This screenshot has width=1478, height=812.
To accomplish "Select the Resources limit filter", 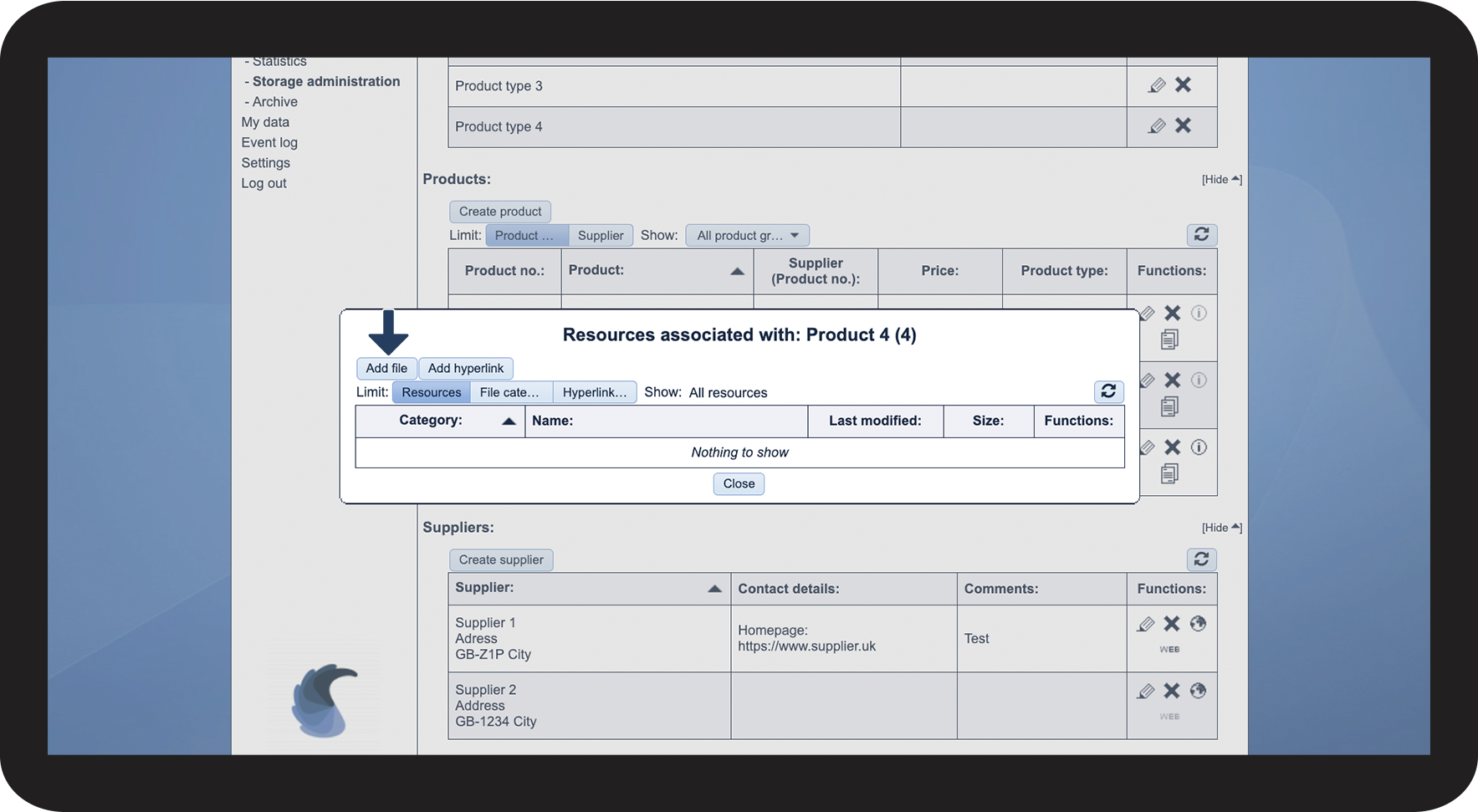I will click(431, 392).
